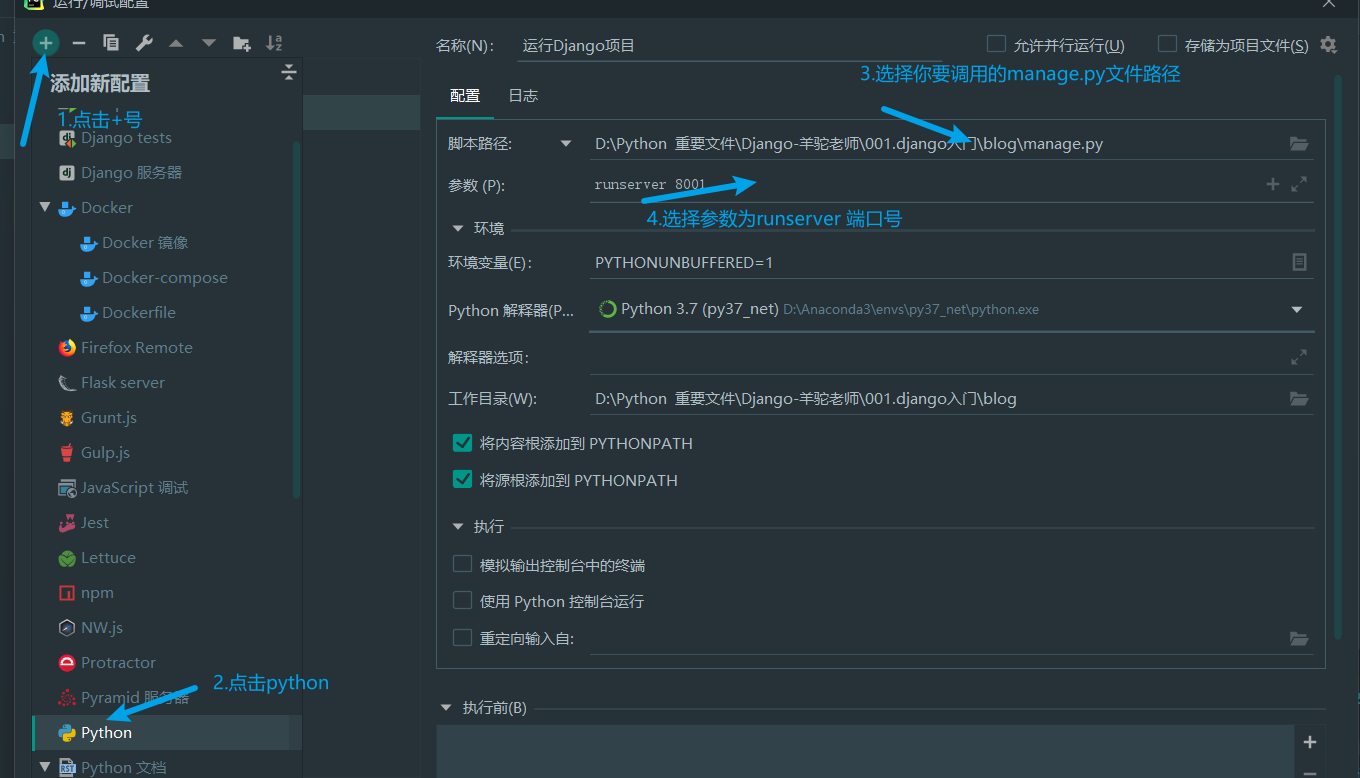Expand the 参数 field with the expand icon
The height and width of the screenshot is (778, 1360).
tap(1299, 184)
